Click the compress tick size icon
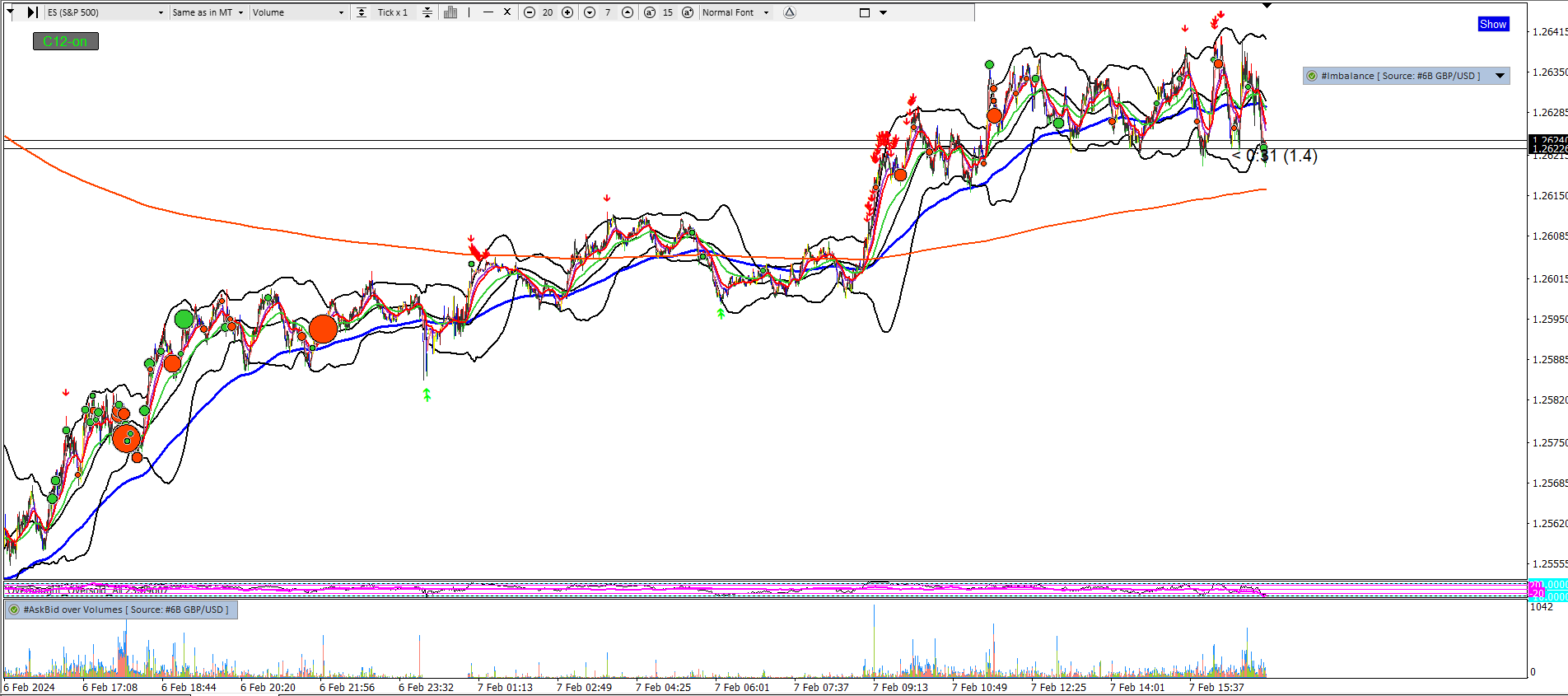Image resolution: width=1568 pixels, height=696 pixels. 427,12
